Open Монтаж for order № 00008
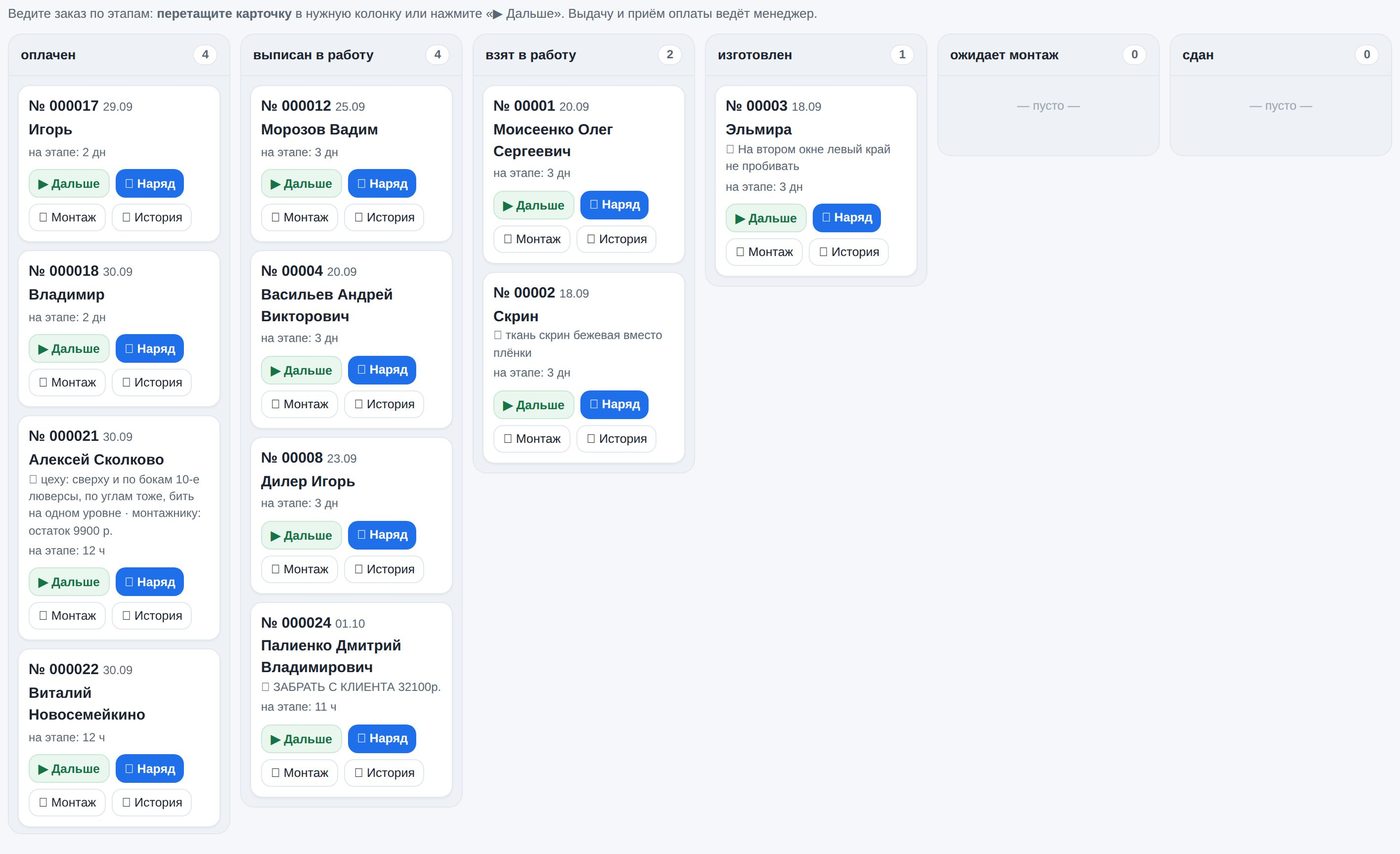The image size is (1400, 854). tap(299, 569)
